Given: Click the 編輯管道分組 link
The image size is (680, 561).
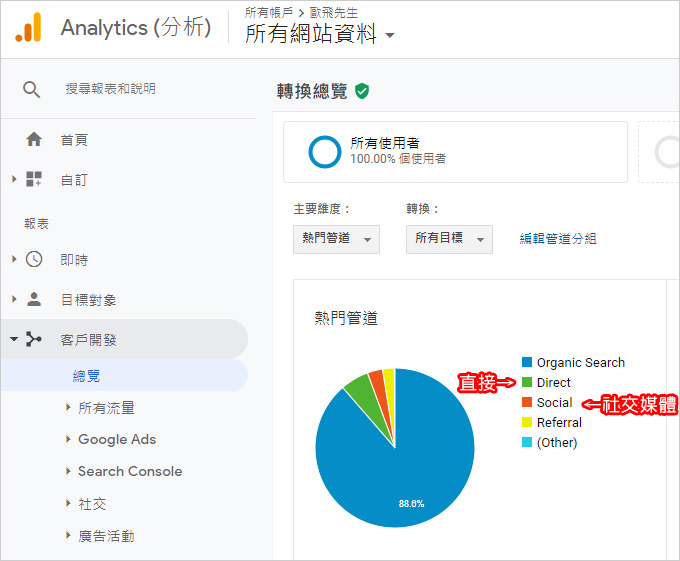Looking at the screenshot, I should click(558, 238).
